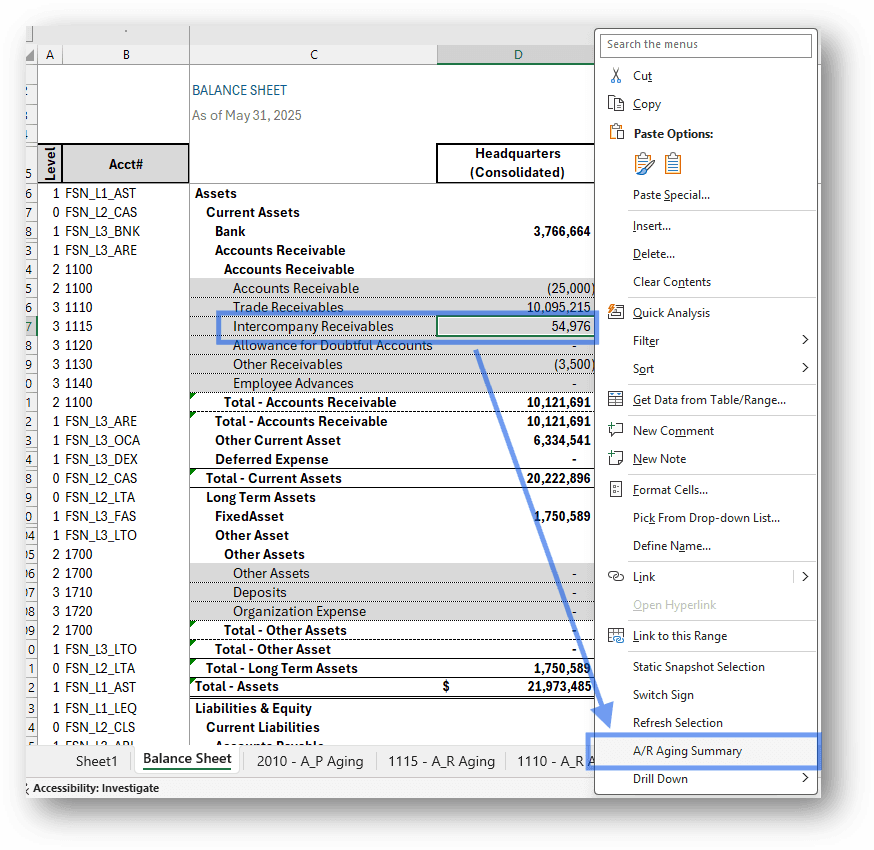The height and width of the screenshot is (850, 874).
Task: Click the Format Cells icon
Action: (x=615, y=489)
